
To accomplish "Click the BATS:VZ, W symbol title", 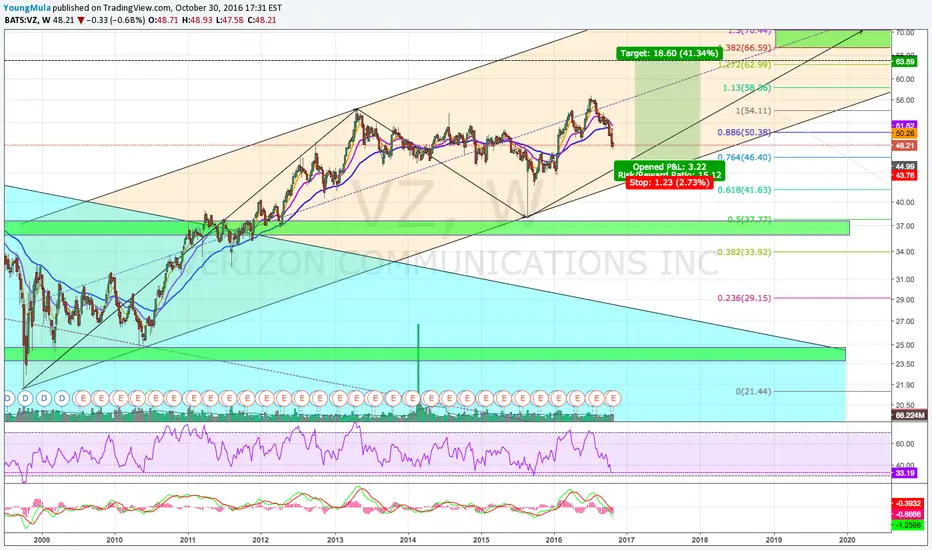I will 27,20.
